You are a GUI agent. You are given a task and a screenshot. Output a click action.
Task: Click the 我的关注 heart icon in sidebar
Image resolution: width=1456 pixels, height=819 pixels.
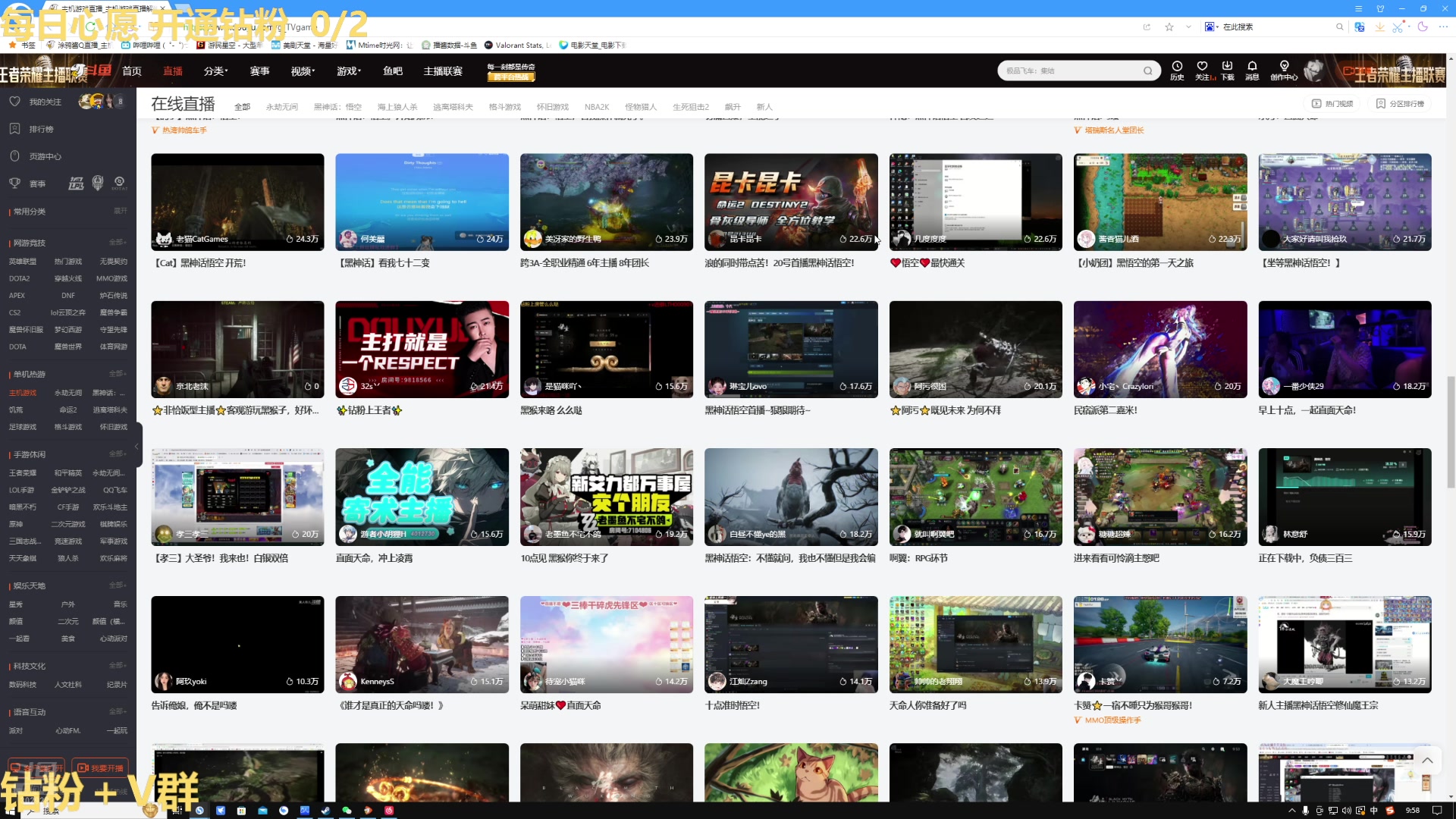[x=14, y=101]
